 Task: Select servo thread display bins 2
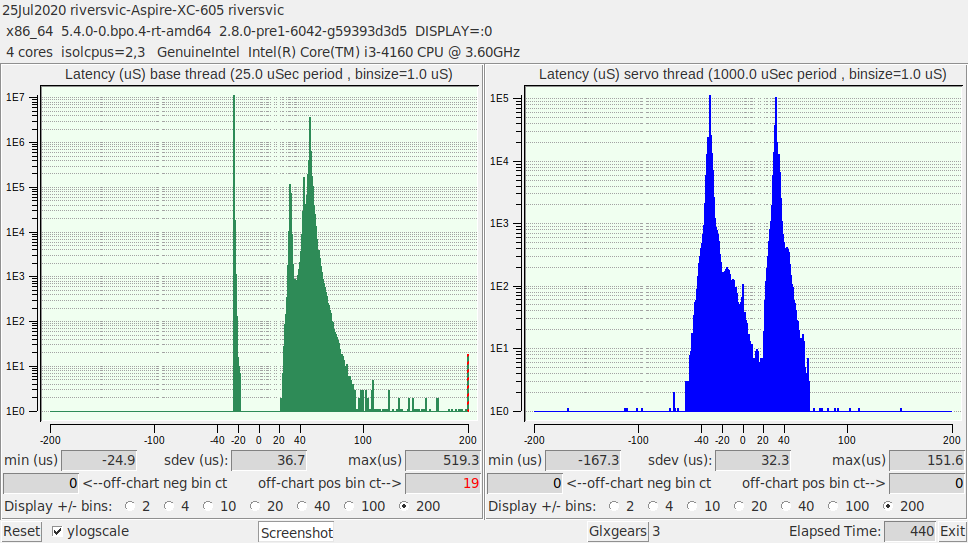(x=614, y=506)
